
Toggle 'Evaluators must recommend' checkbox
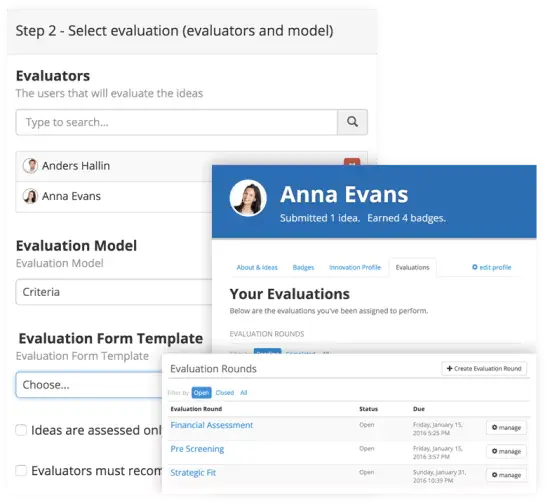tap(21, 471)
